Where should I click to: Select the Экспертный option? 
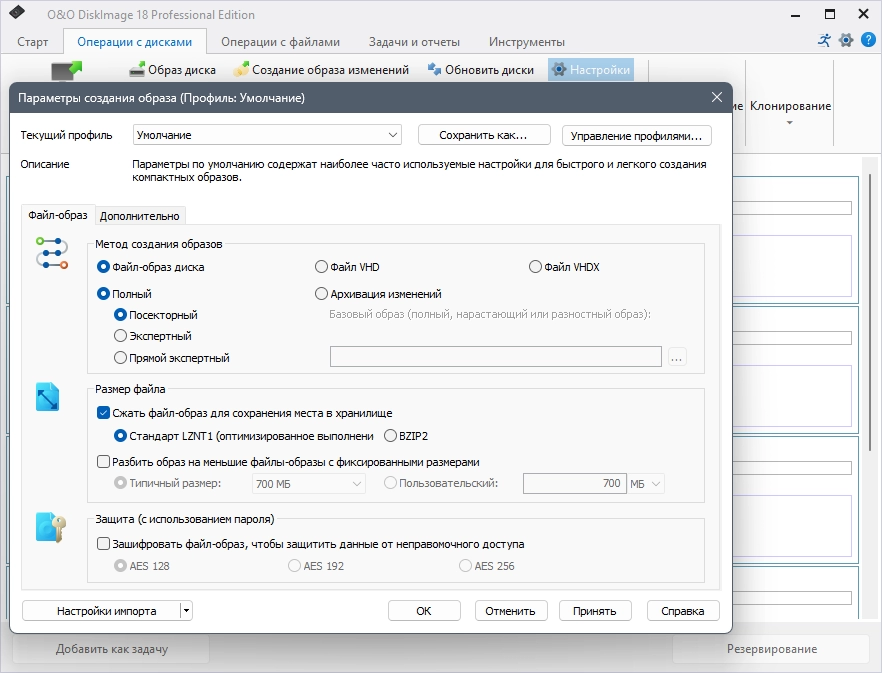[153, 336]
